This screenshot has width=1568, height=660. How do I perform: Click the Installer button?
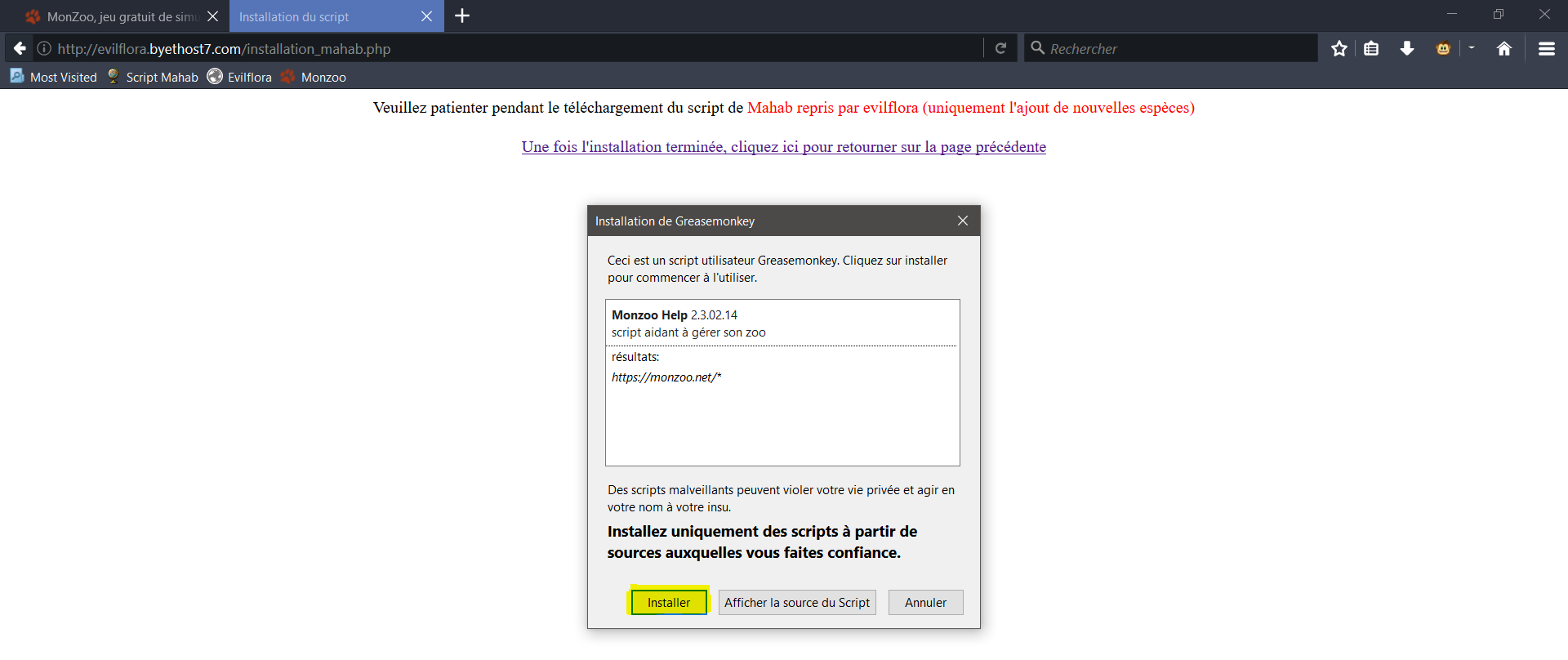(669, 603)
